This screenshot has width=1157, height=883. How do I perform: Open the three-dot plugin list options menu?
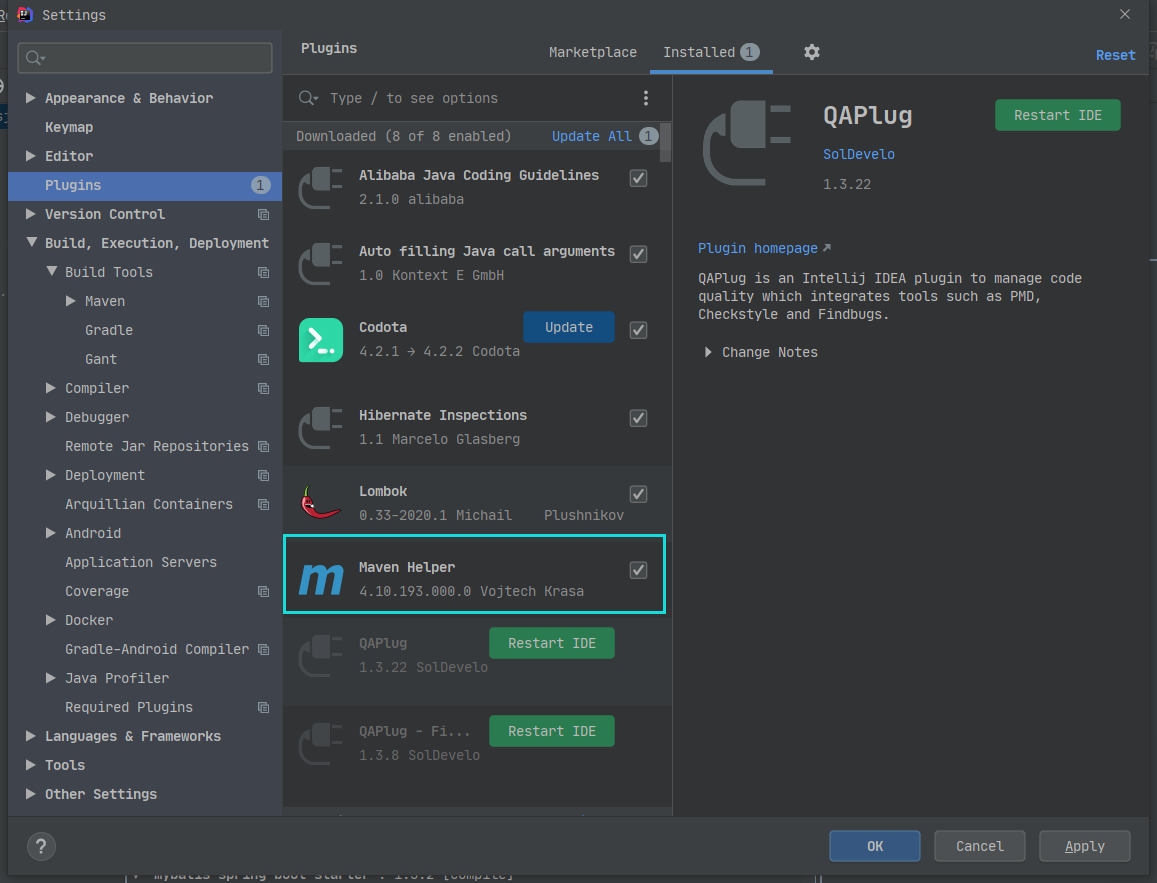click(646, 98)
